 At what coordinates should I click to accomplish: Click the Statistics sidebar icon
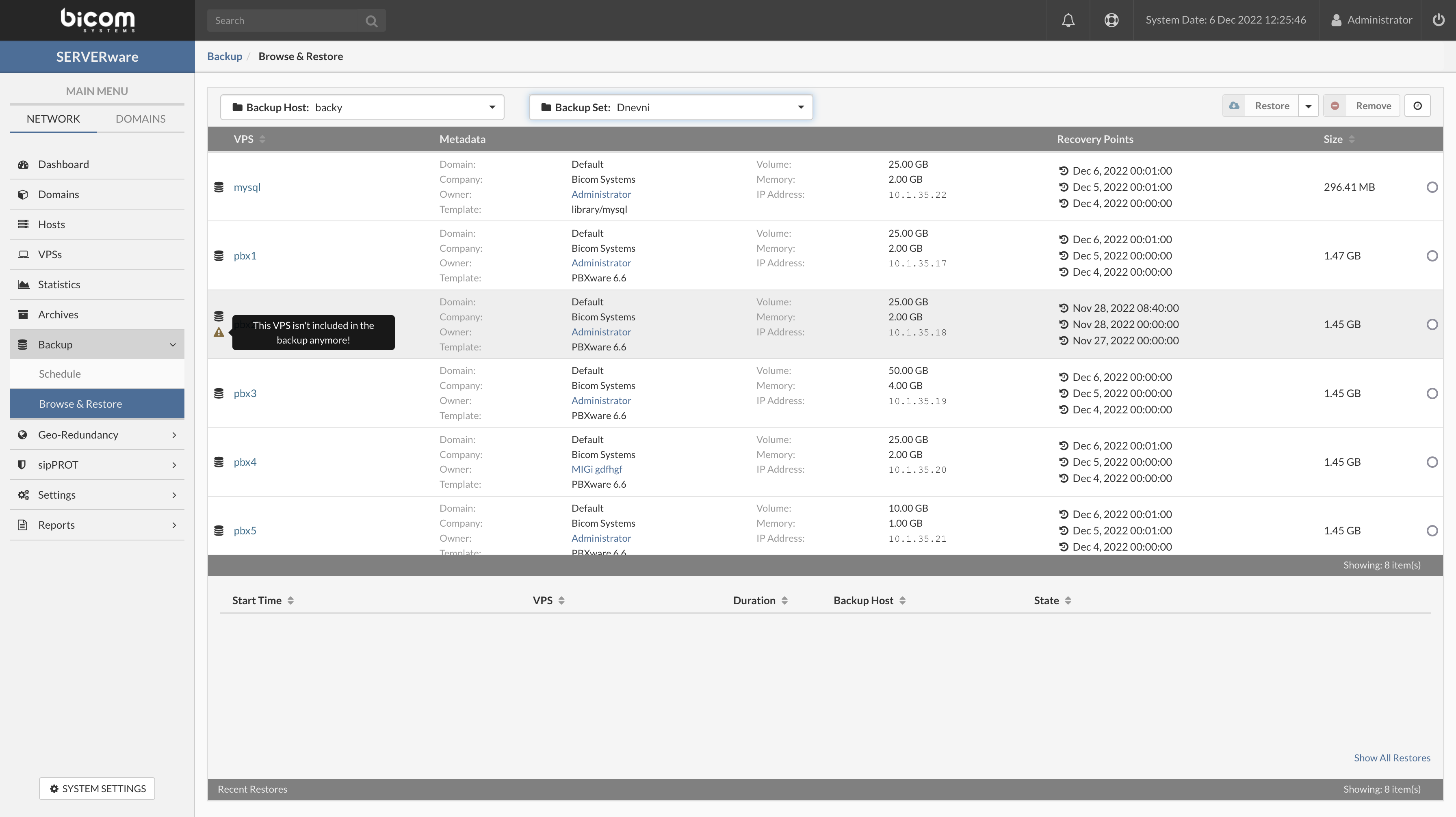[23, 284]
